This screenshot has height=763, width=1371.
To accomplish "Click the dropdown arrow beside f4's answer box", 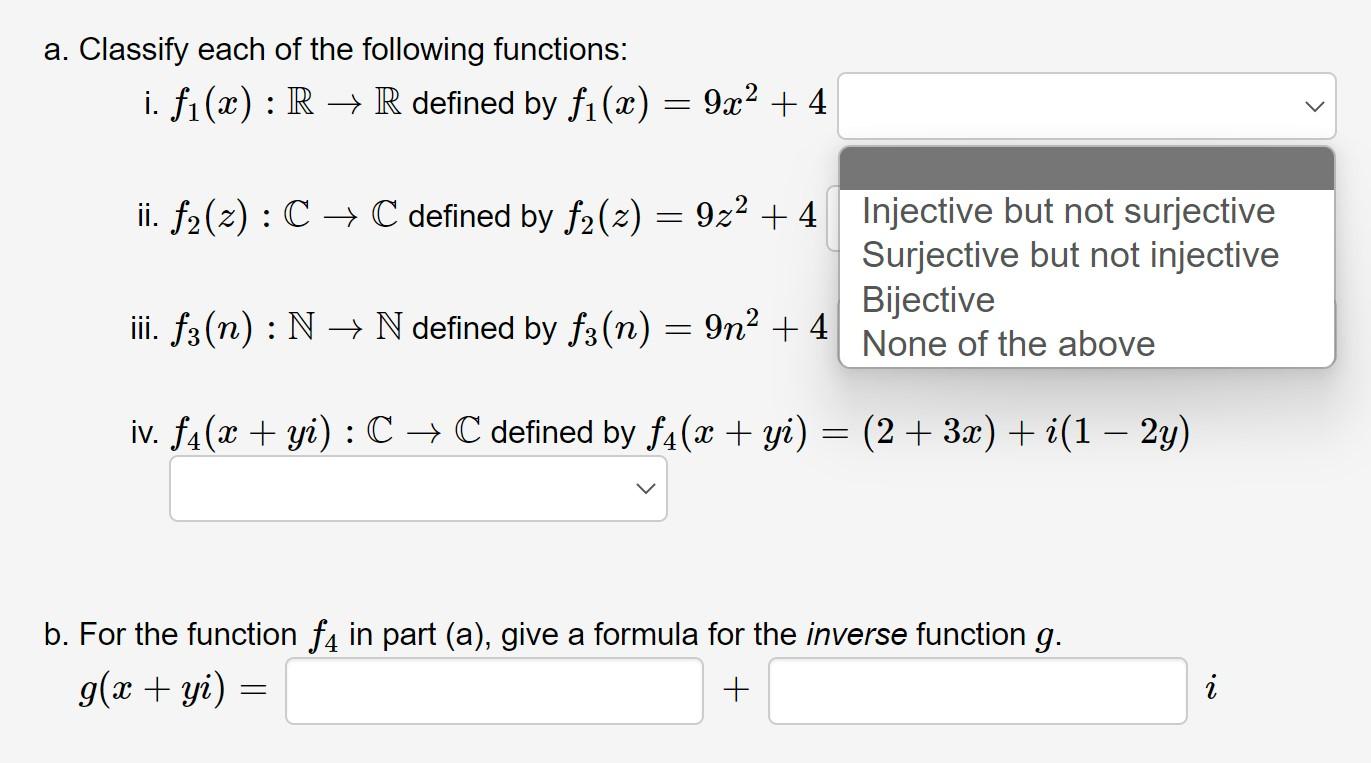I will pos(645,488).
